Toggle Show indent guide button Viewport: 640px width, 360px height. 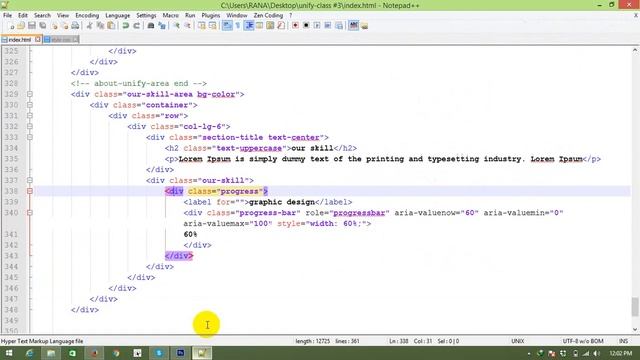pos(249,26)
